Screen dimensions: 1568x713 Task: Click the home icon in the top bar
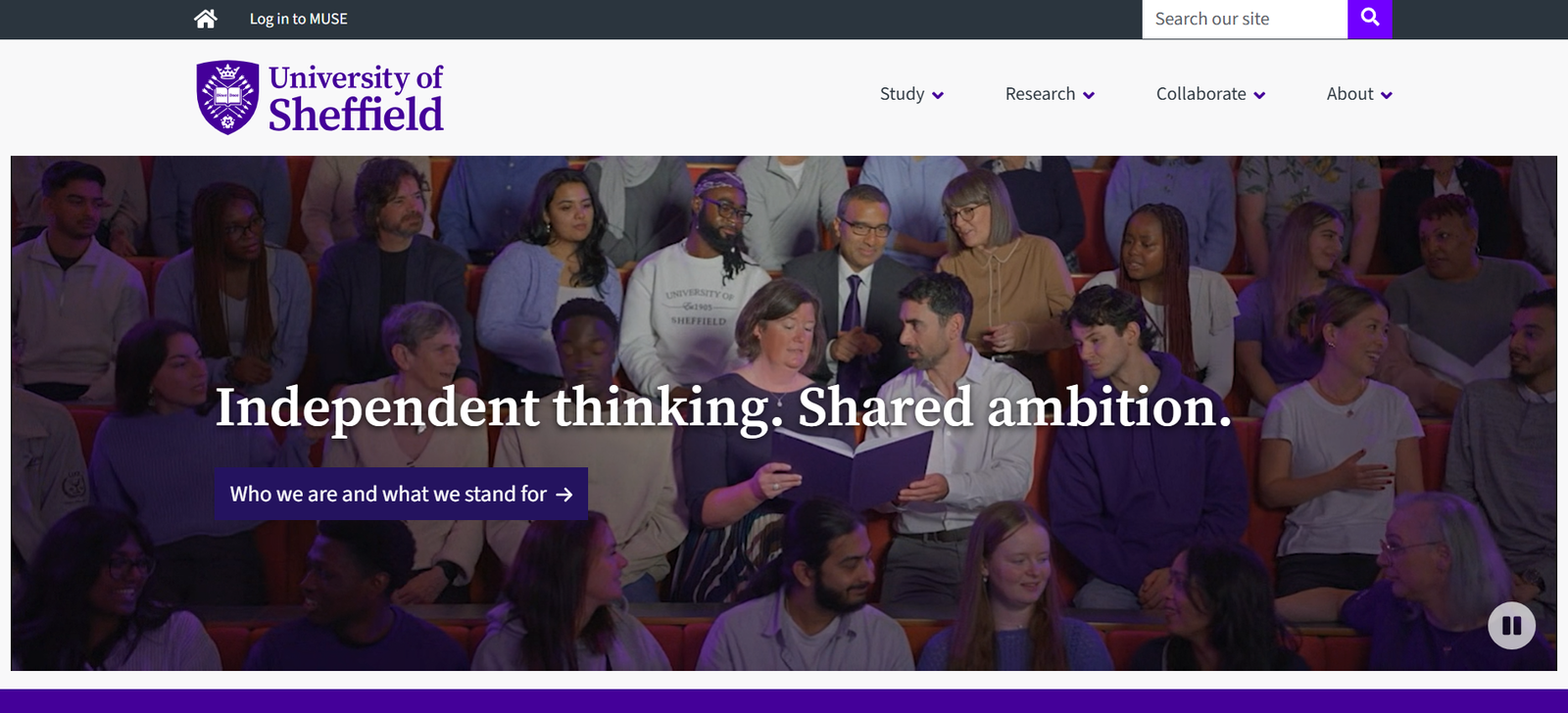pos(204,19)
